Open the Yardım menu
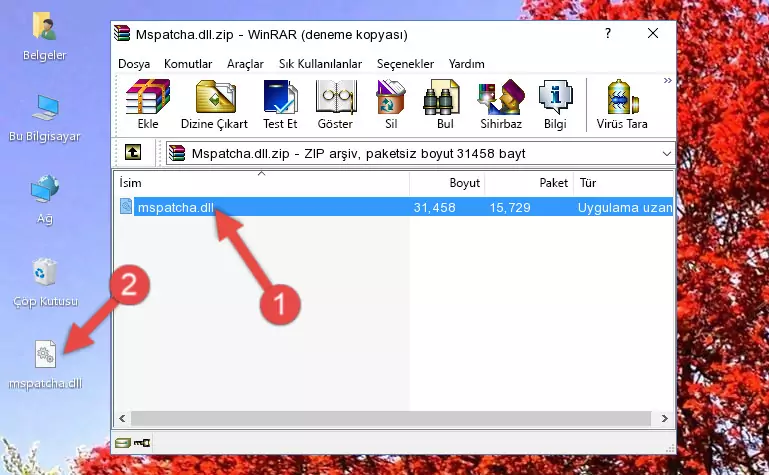Image resolution: width=769 pixels, height=475 pixels. tap(466, 64)
